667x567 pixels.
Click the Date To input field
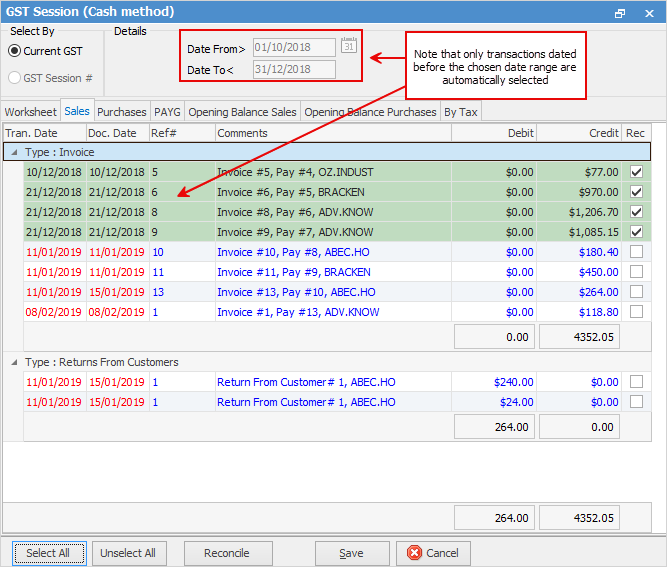pos(294,69)
